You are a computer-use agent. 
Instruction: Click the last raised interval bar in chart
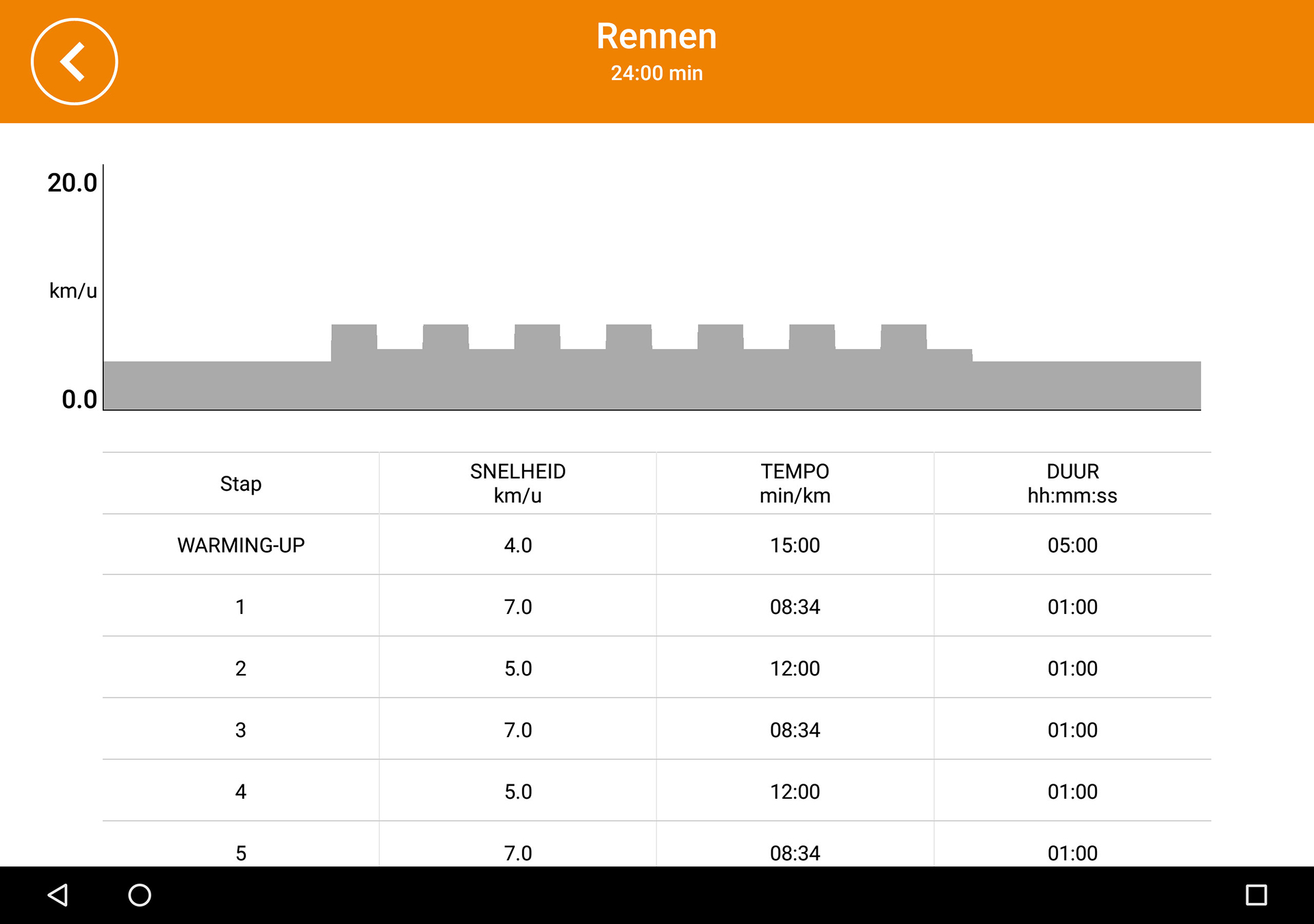[903, 367]
